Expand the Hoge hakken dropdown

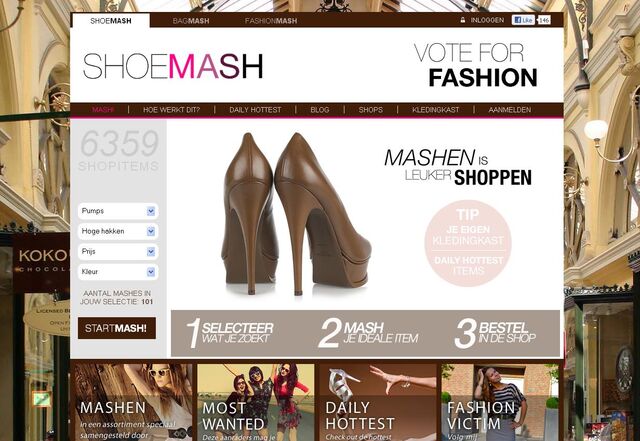tap(118, 231)
